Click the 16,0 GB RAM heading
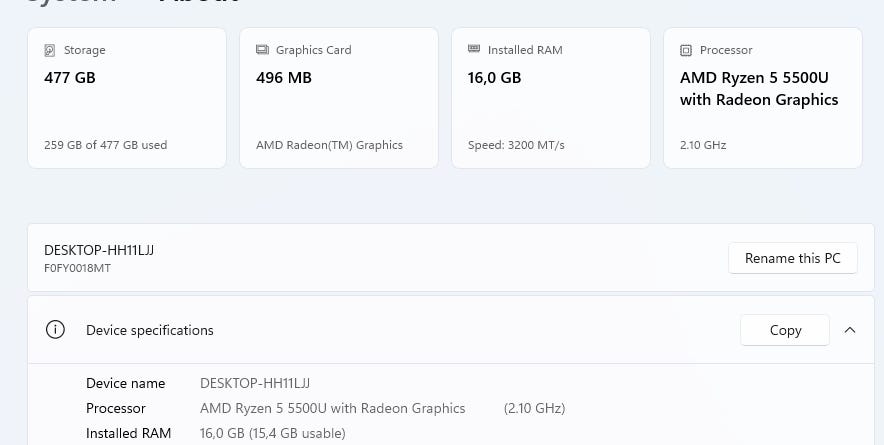The height and width of the screenshot is (445, 884). (x=495, y=77)
